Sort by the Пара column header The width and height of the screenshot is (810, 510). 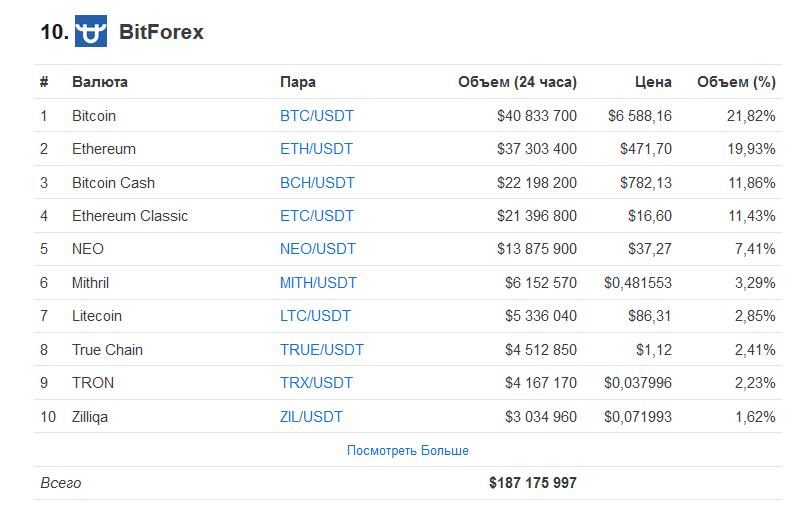tap(298, 82)
